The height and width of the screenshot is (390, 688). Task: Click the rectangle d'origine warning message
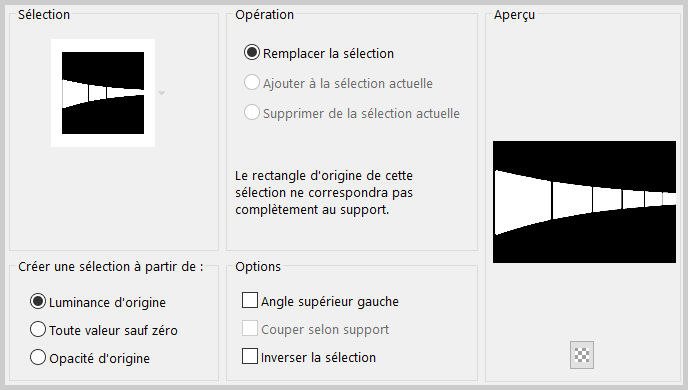pyautogui.click(x=324, y=193)
